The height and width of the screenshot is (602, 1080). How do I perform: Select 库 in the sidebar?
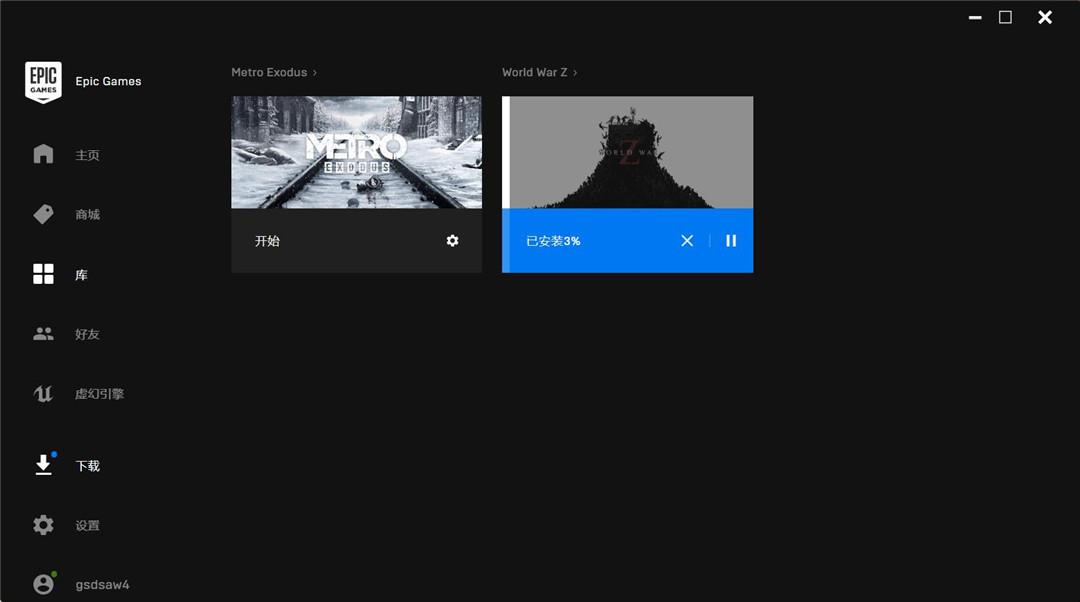(81, 275)
